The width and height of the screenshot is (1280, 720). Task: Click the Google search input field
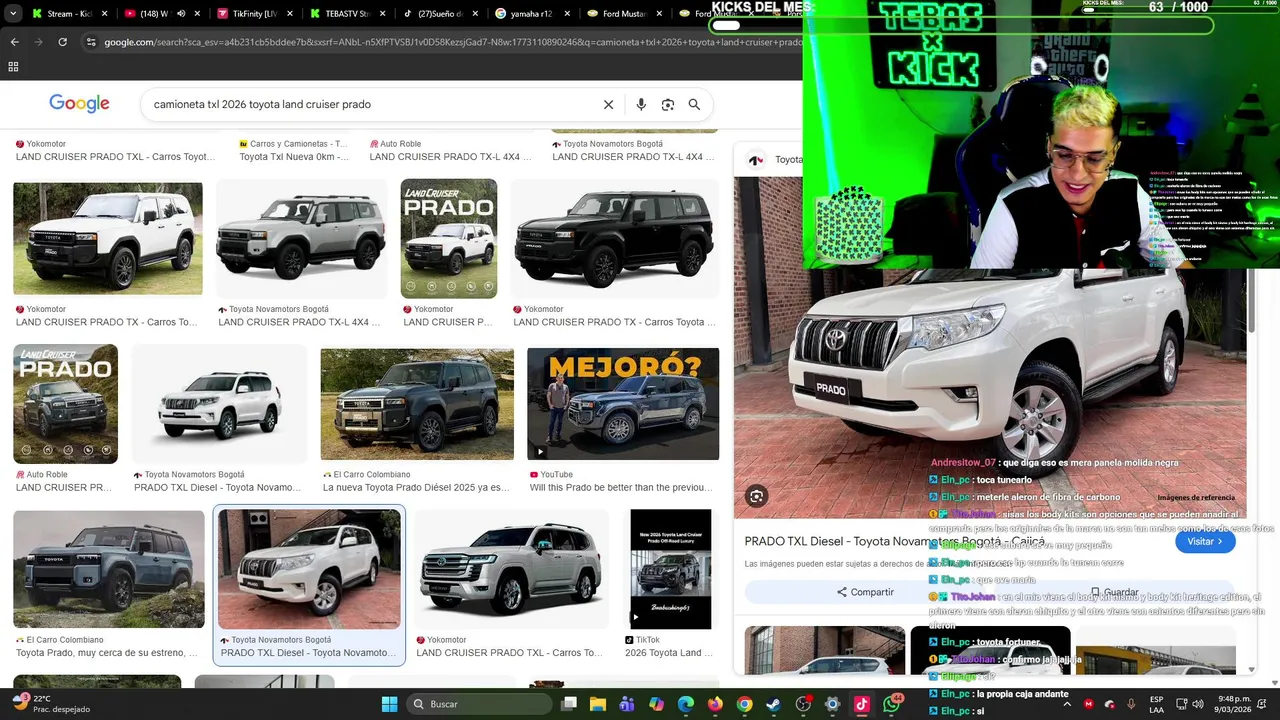tap(370, 105)
